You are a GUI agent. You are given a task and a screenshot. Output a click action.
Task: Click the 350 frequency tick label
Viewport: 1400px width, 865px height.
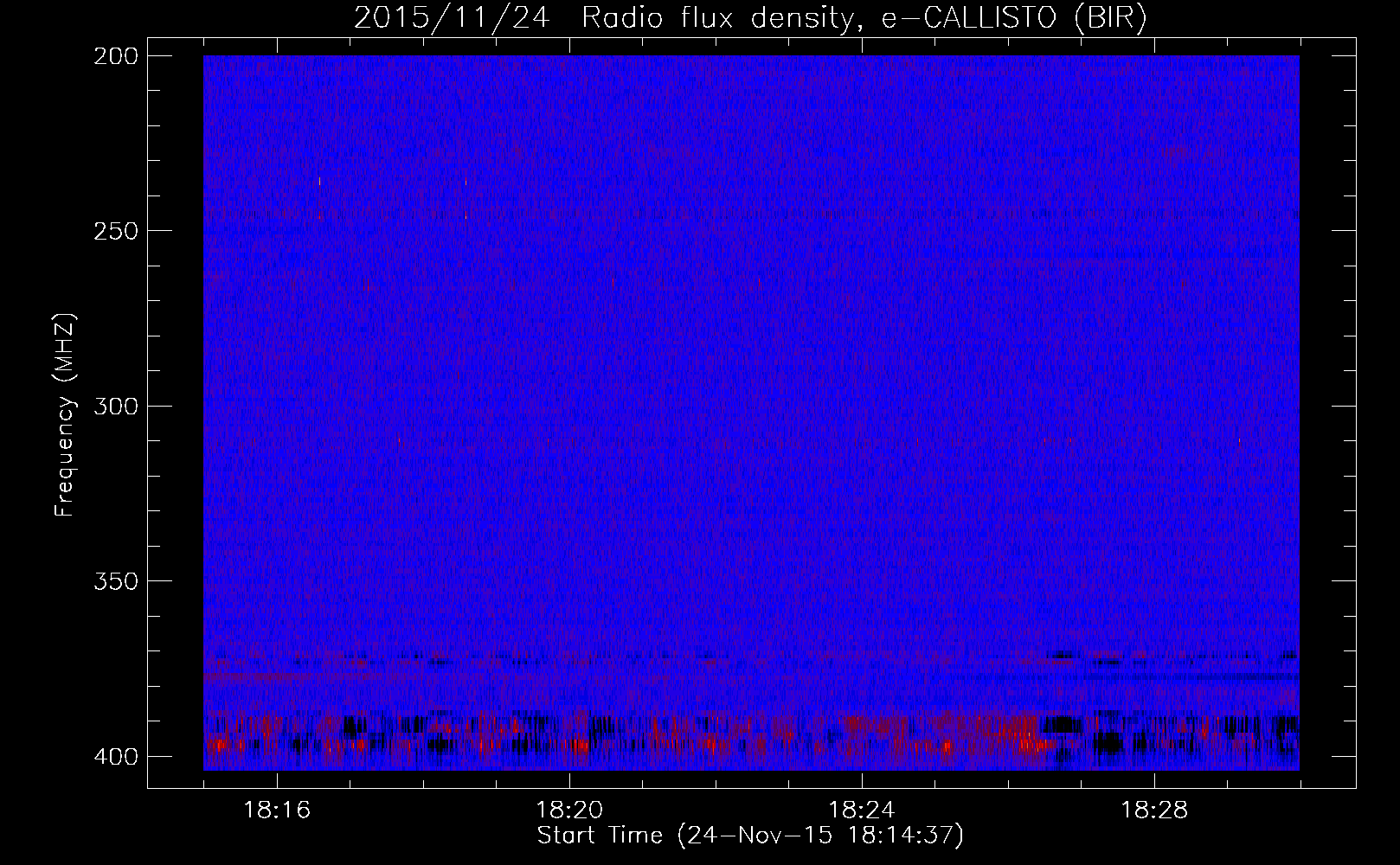click(115, 580)
